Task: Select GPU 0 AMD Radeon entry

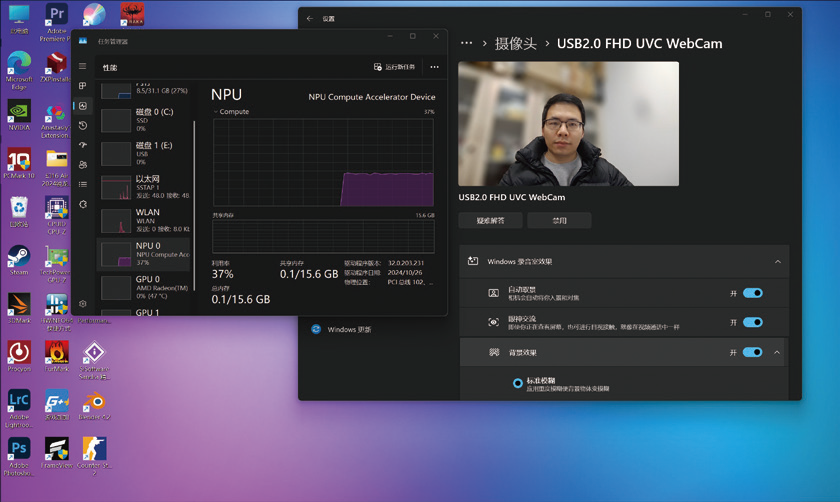Action: click(145, 287)
